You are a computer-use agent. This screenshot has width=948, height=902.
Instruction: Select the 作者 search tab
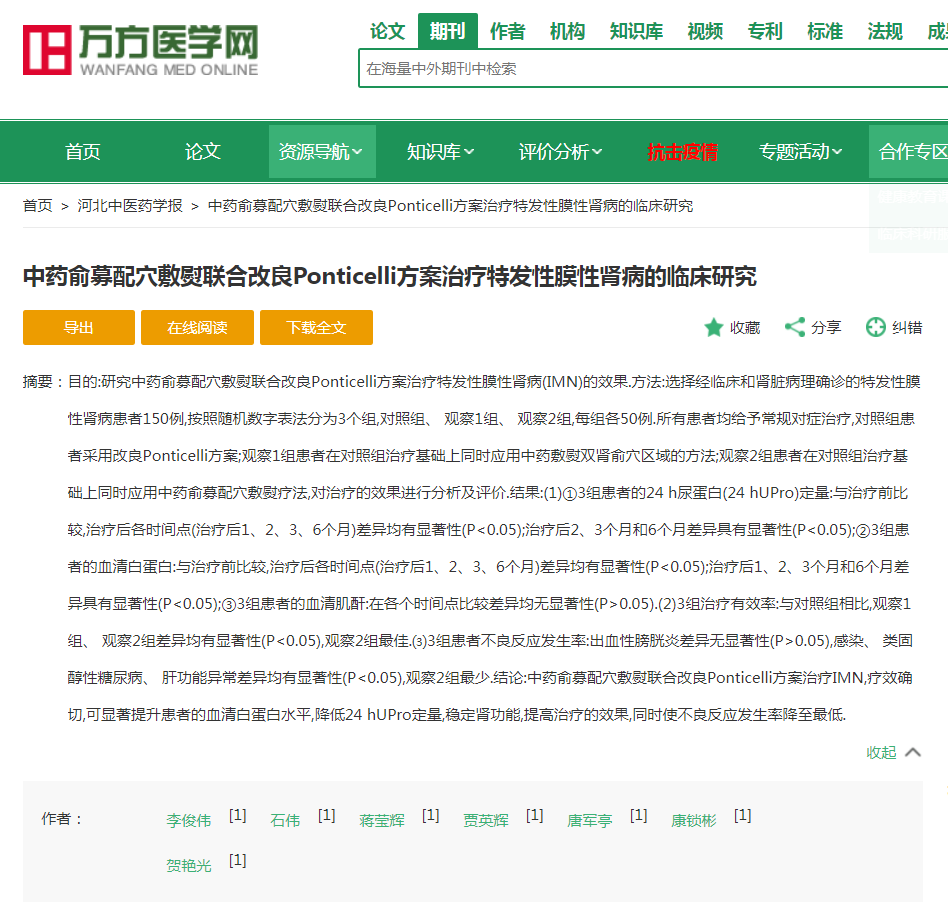pyautogui.click(x=508, y=31)
